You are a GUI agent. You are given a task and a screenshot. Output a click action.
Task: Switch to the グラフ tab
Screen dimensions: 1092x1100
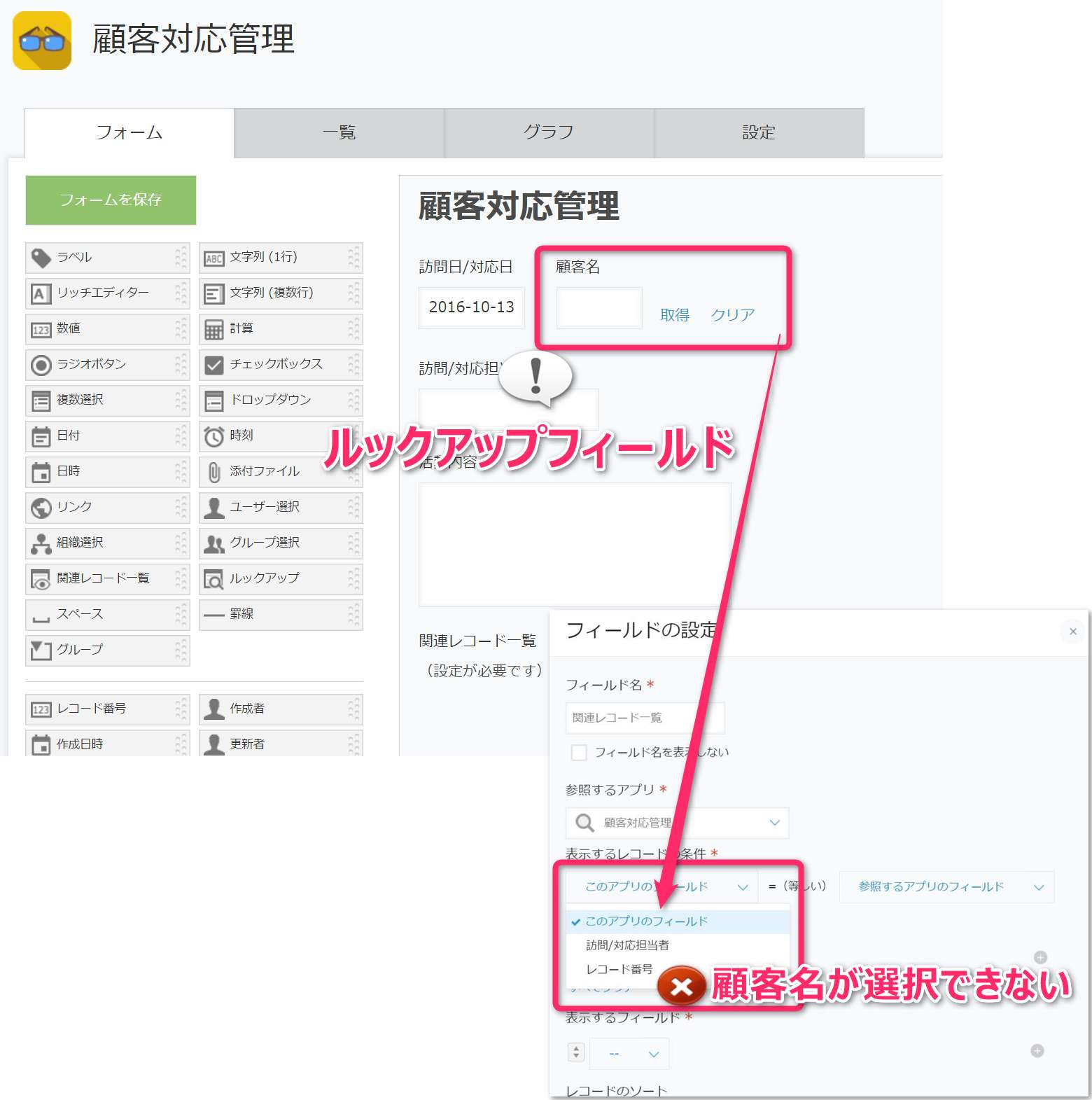549,132
